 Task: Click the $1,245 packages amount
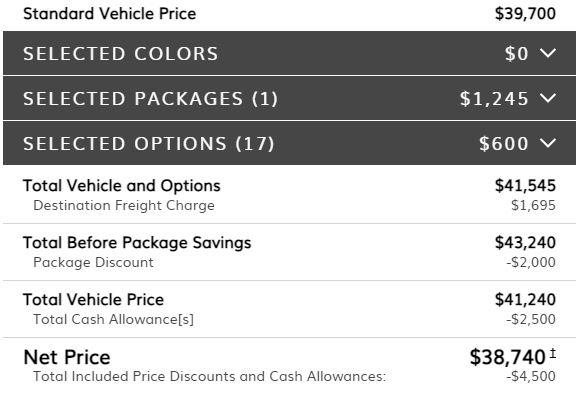(x=494, y=99)
